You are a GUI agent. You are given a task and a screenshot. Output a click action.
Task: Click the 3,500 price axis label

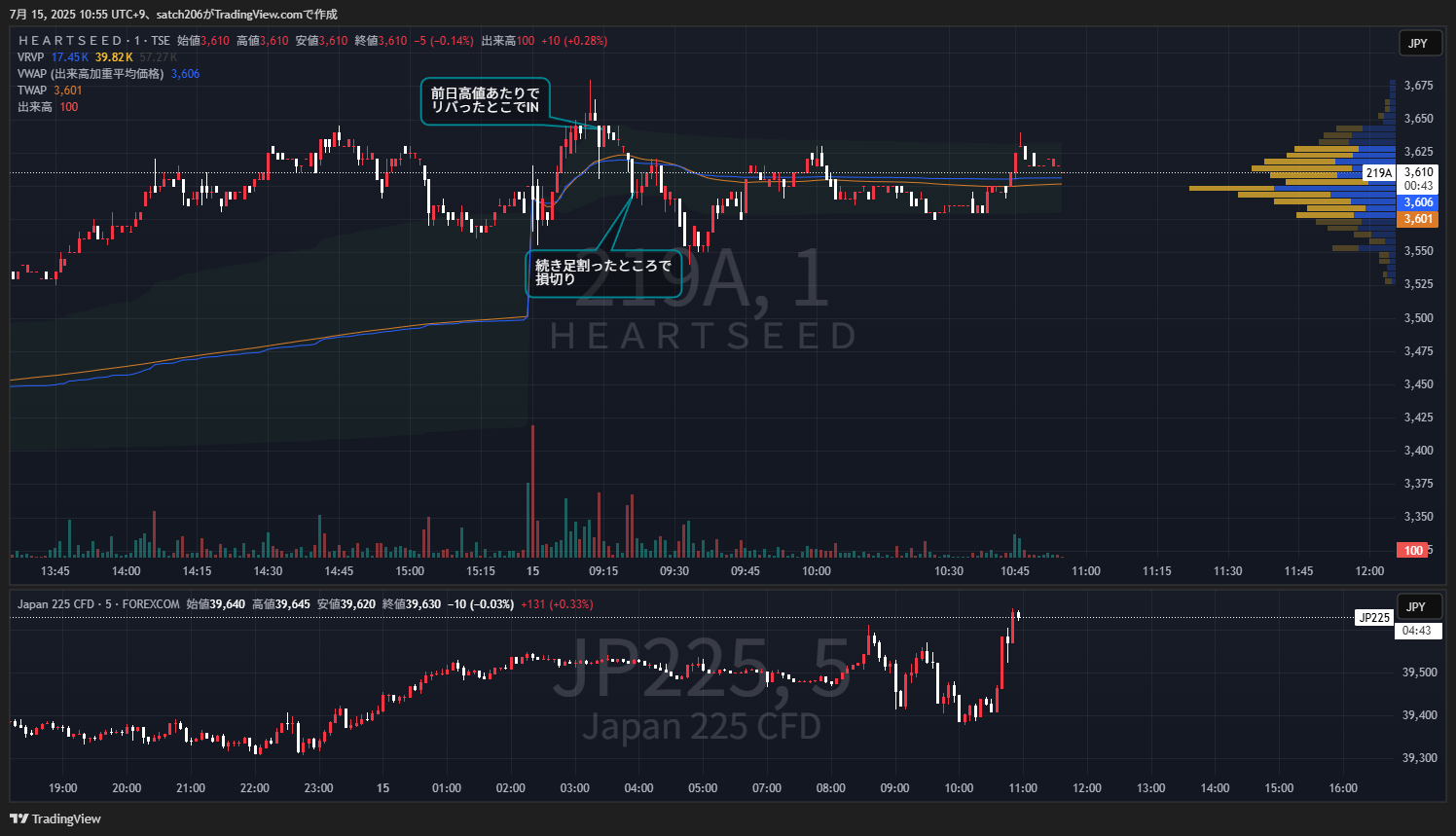point(1418,318)
